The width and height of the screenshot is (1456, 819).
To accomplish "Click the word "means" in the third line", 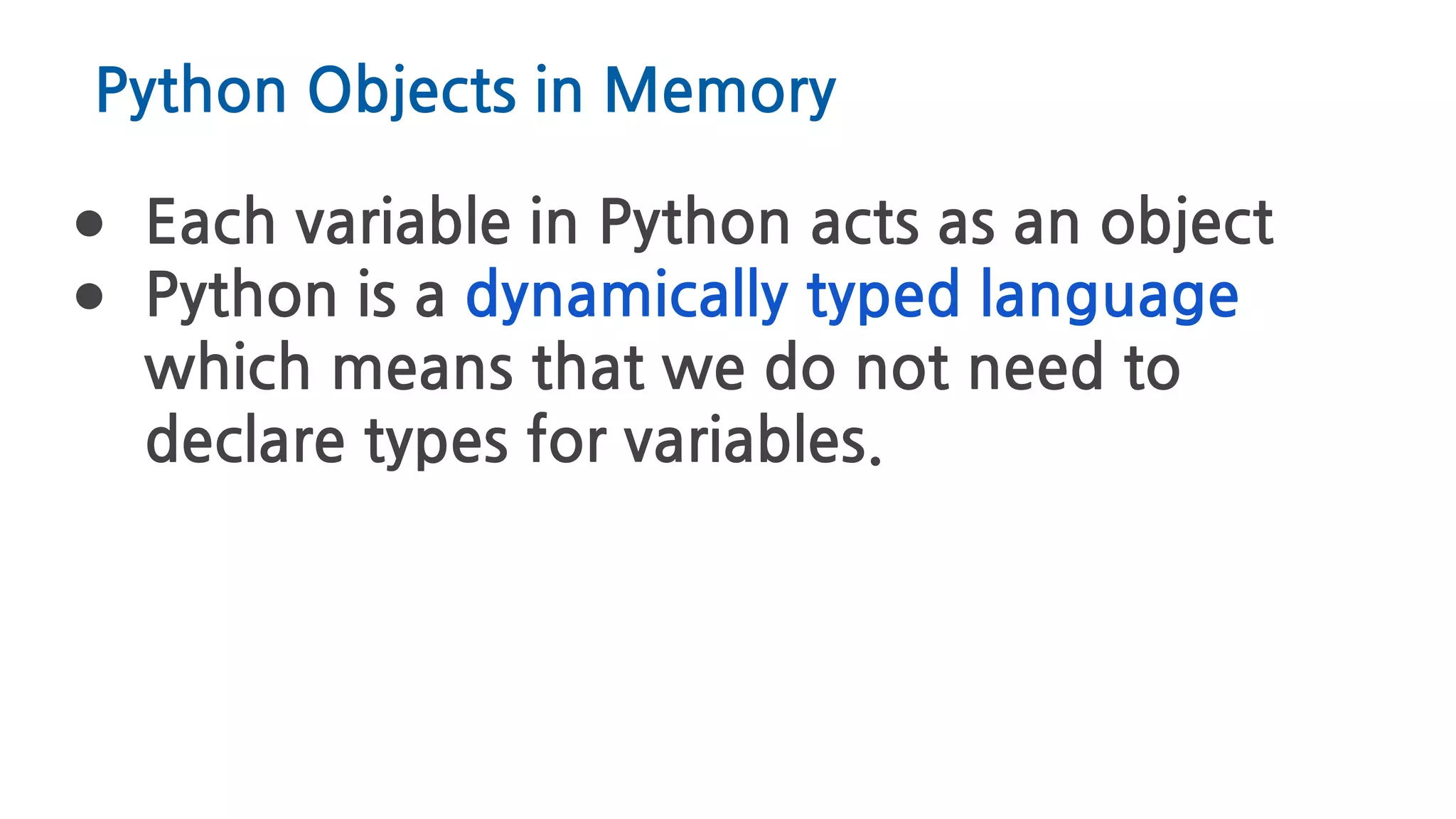I will (422, 368).
